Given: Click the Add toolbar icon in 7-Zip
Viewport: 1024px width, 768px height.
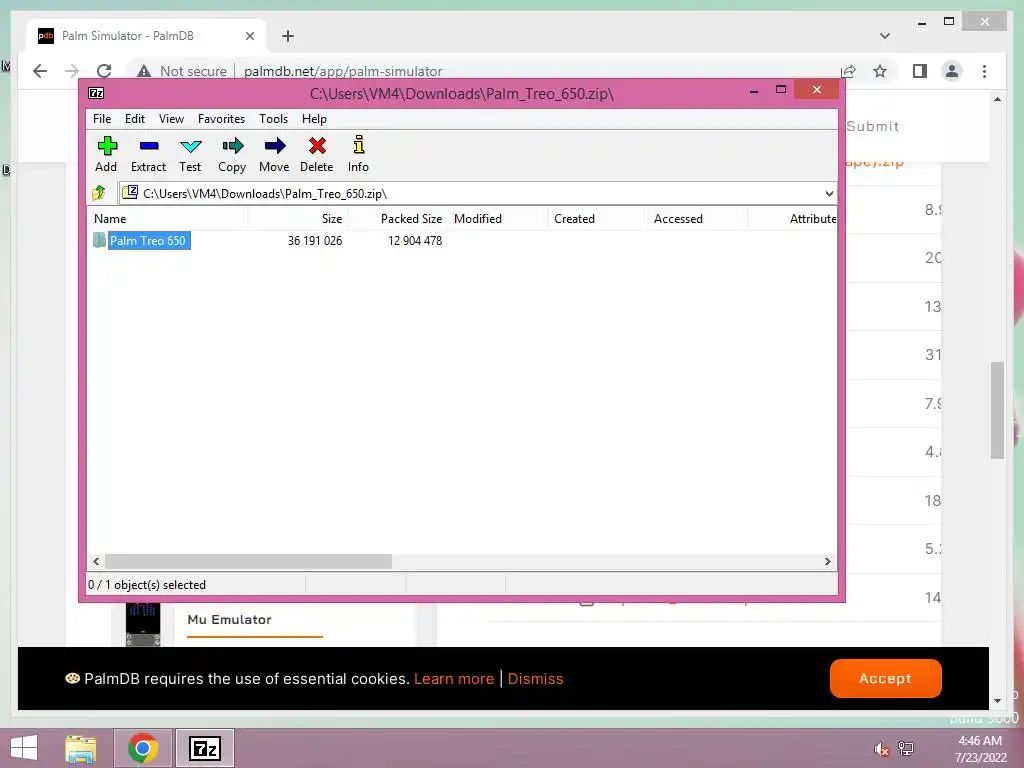Looking at the screenshot, I should pyautogui.click(x=106, y=146).
